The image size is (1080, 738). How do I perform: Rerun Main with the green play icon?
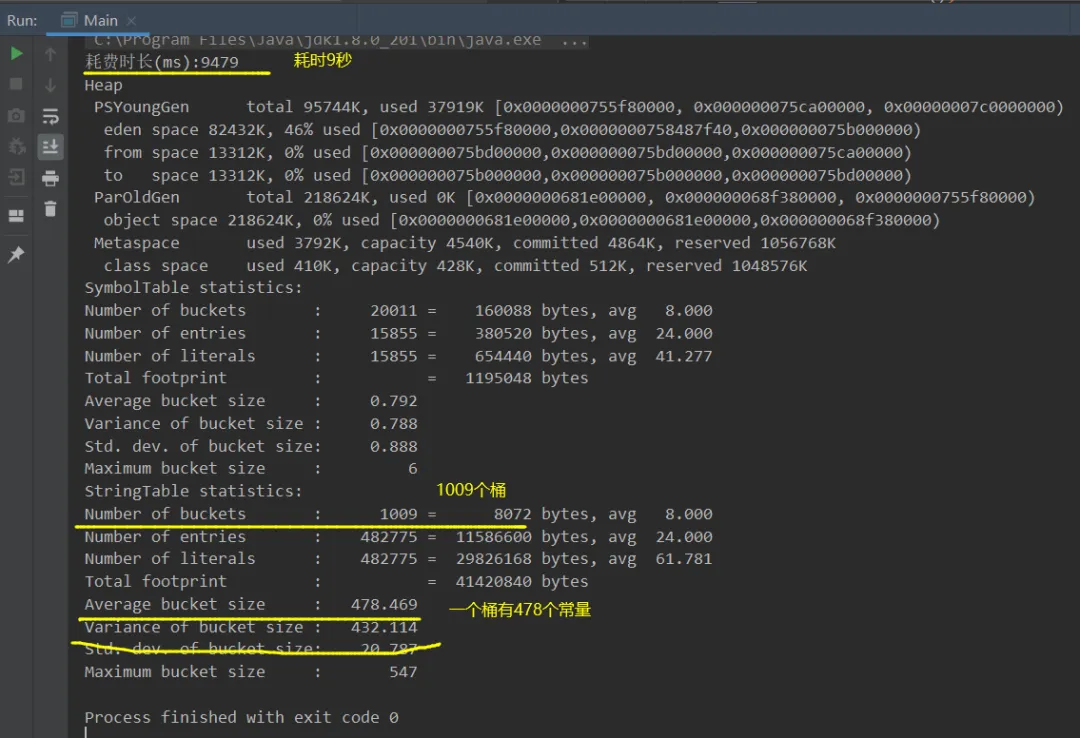click(x=16, y=54)
